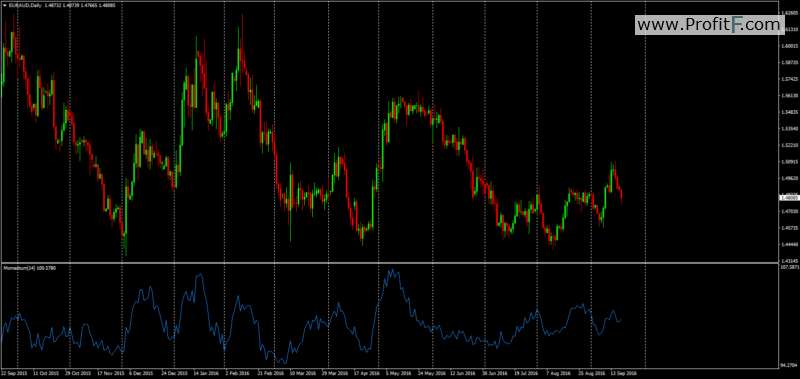Click the 1.52210 price scale label

point(790,145)
